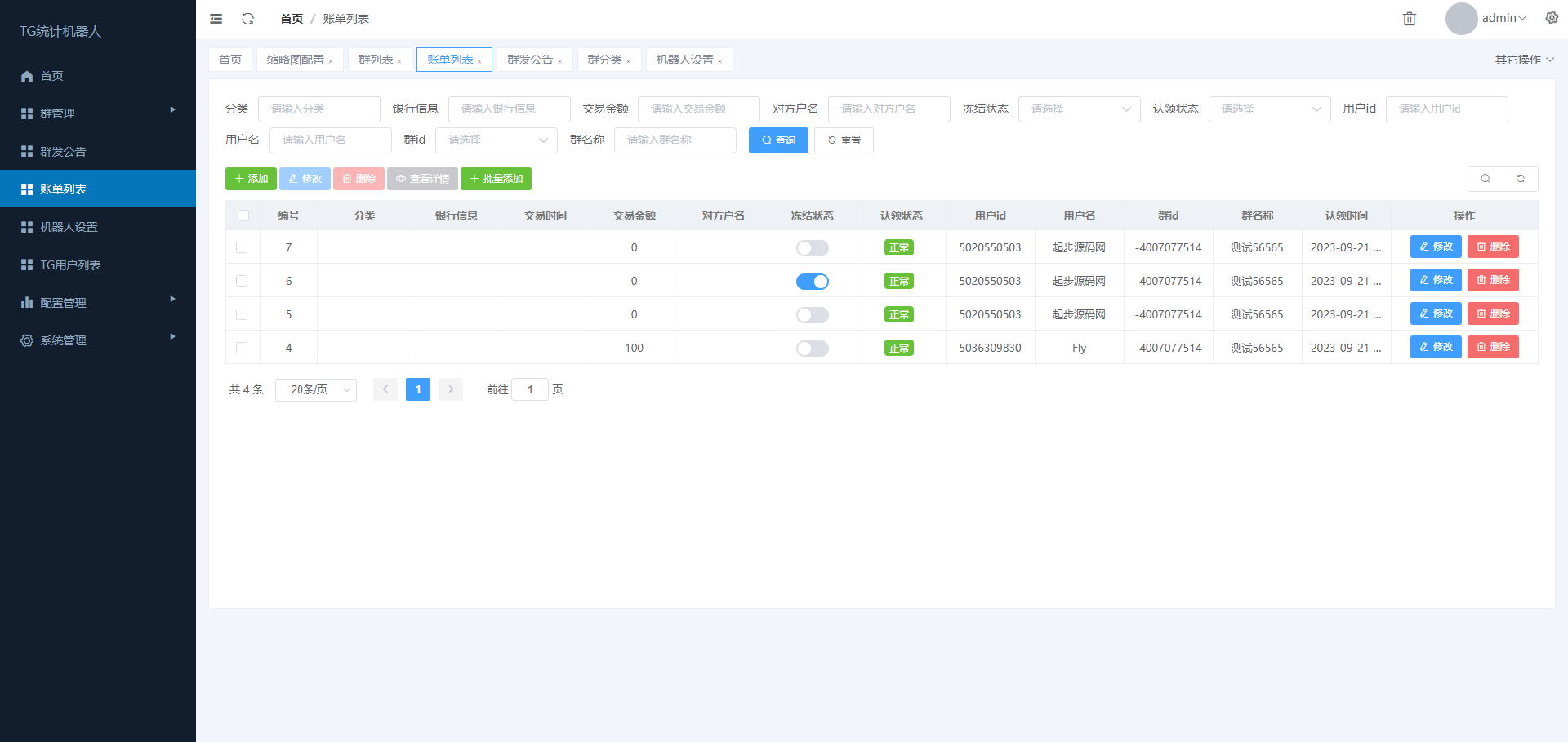Close the 群列表 tab with its x
Viewport: 1568px width, 742px height.
399,61
